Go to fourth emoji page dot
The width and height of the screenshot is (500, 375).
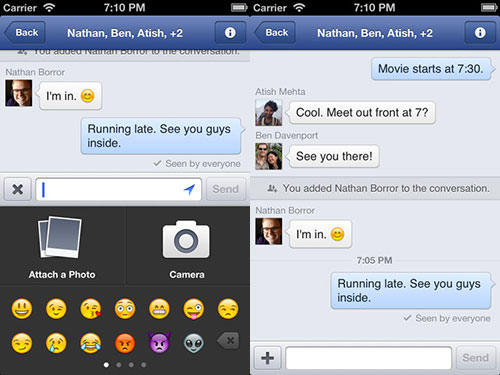[144, 365]
